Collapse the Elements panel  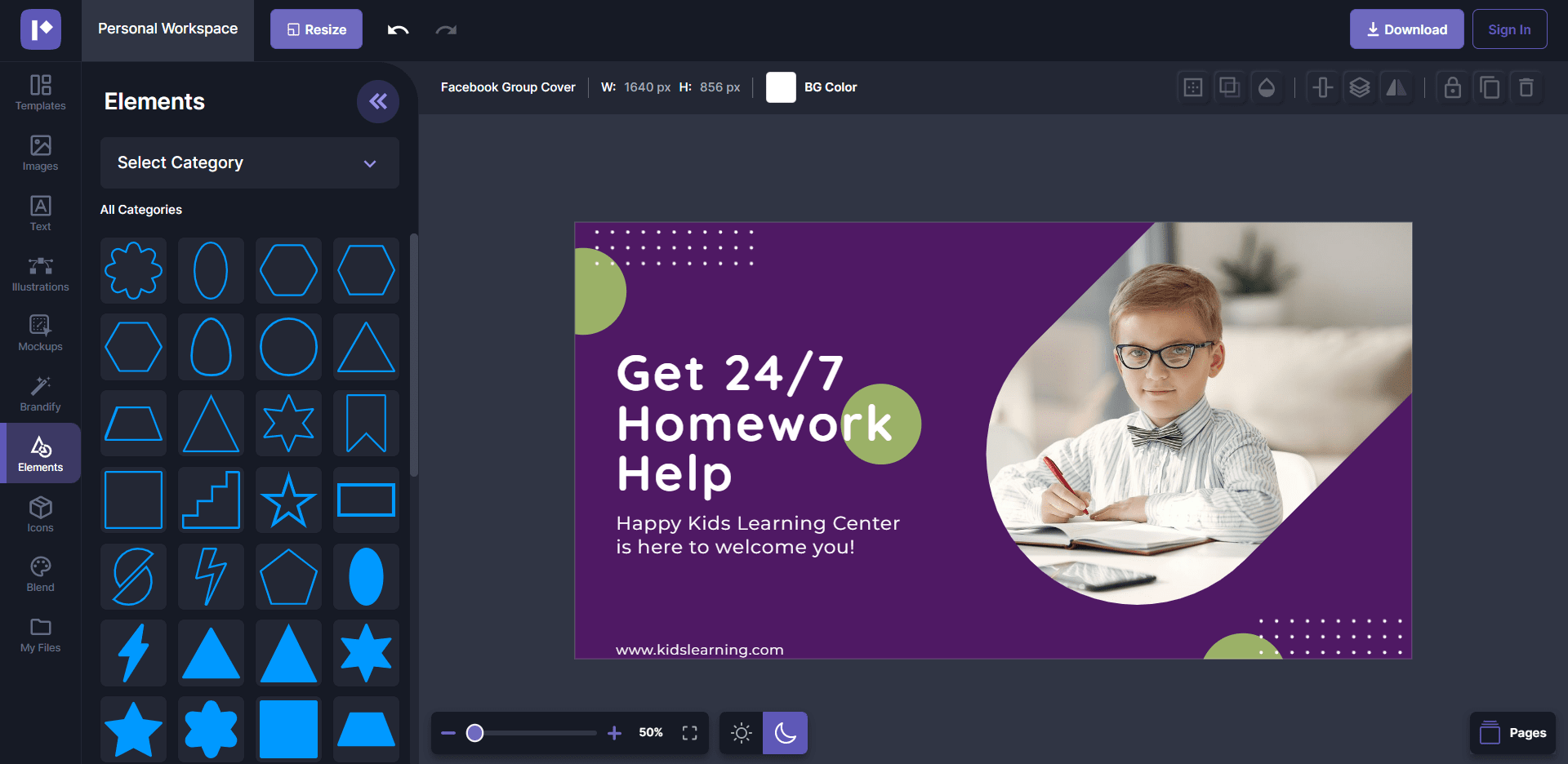click(377, 101)
